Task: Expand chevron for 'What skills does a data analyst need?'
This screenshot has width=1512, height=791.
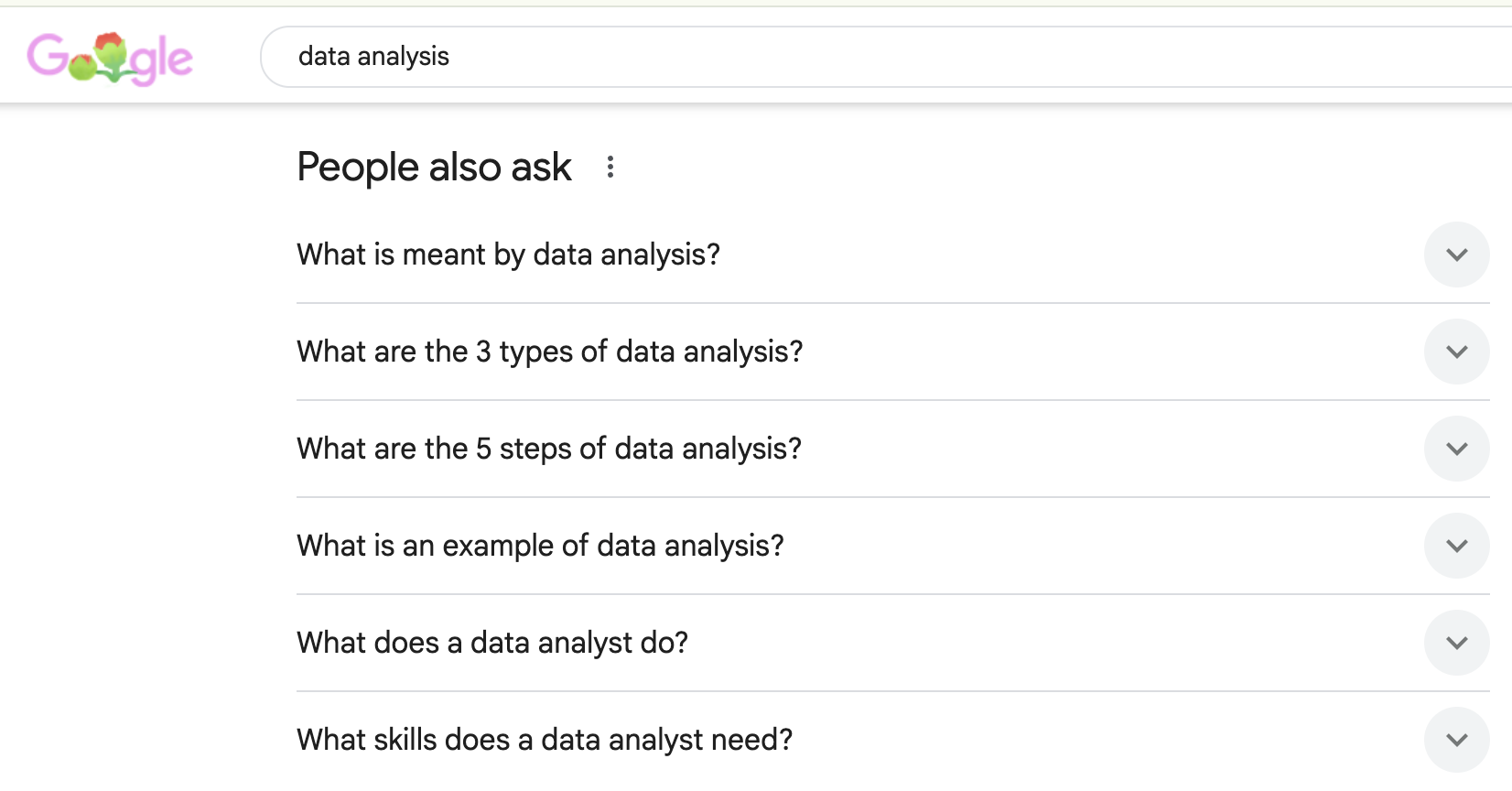Action: pos(1457,740)
